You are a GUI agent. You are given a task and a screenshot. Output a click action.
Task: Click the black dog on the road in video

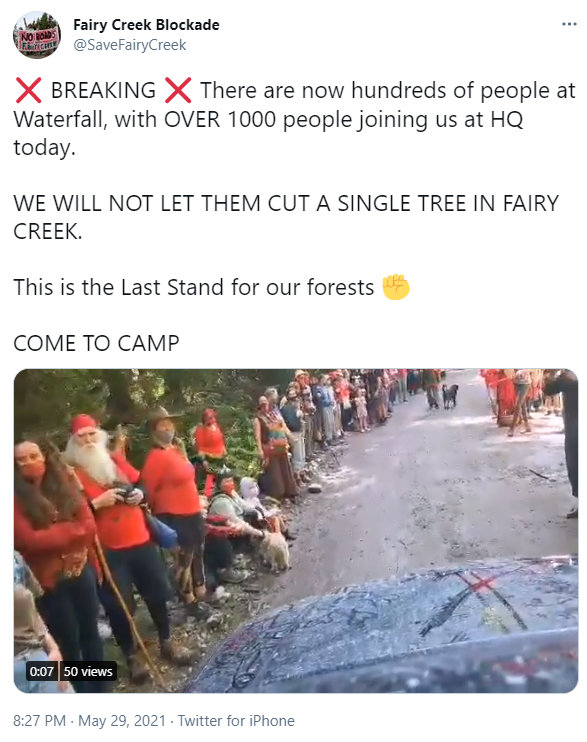click(x=450, y=396)
